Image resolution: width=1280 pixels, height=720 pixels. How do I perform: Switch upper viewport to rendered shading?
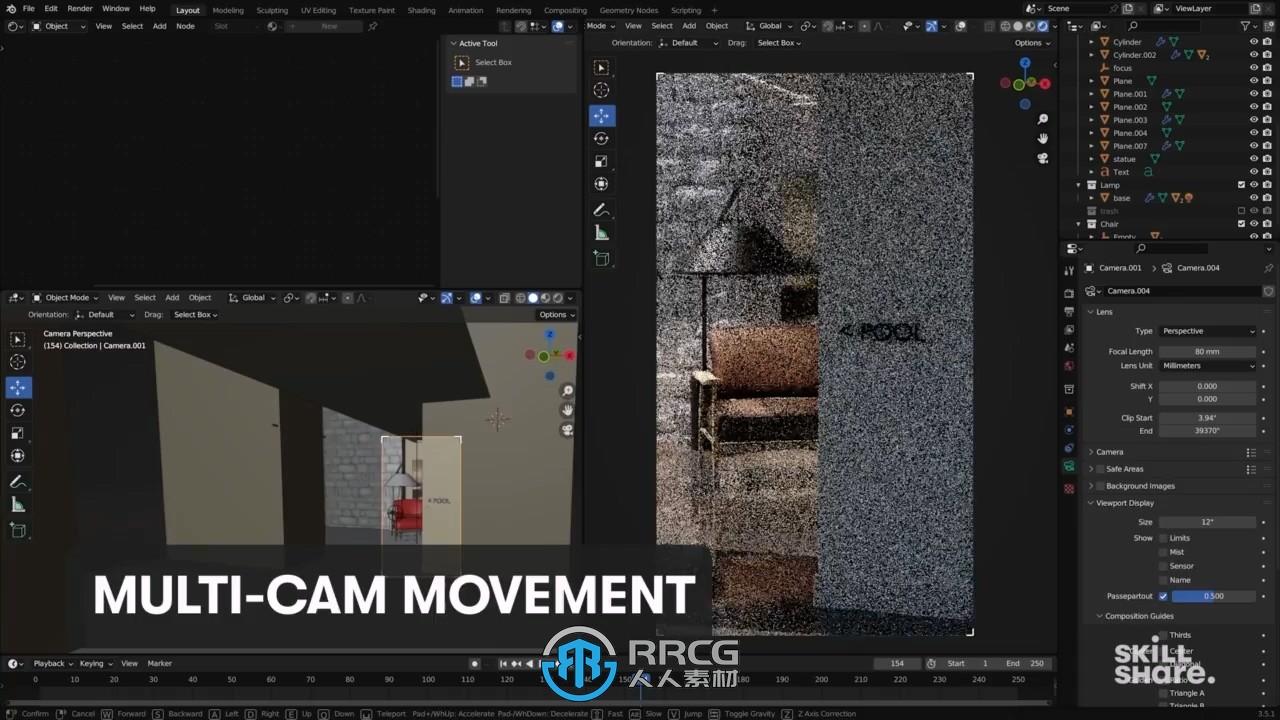1043,26
